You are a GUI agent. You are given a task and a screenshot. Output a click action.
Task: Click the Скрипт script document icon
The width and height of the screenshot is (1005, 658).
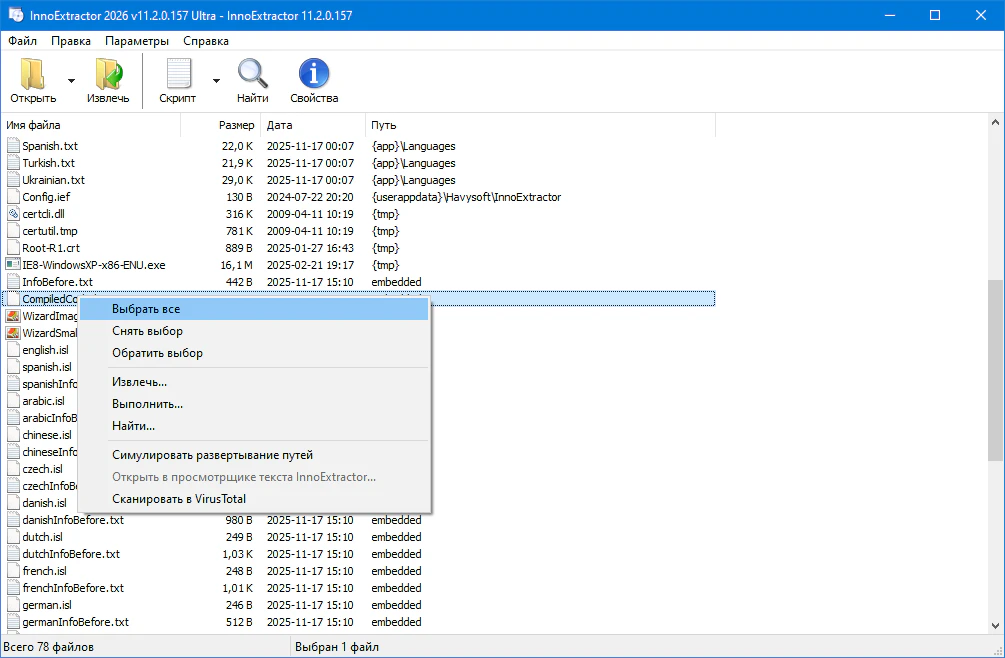(x=178, y=75)
